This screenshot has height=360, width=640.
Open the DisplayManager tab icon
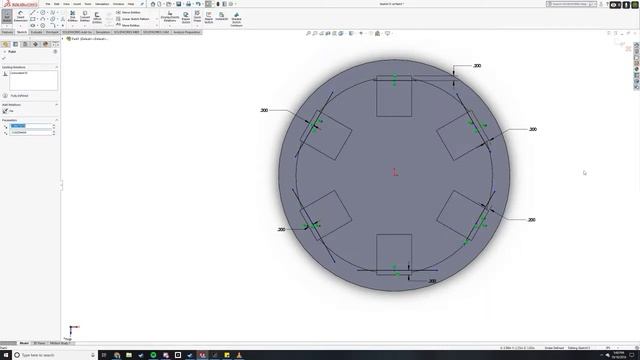pos(45,44)
